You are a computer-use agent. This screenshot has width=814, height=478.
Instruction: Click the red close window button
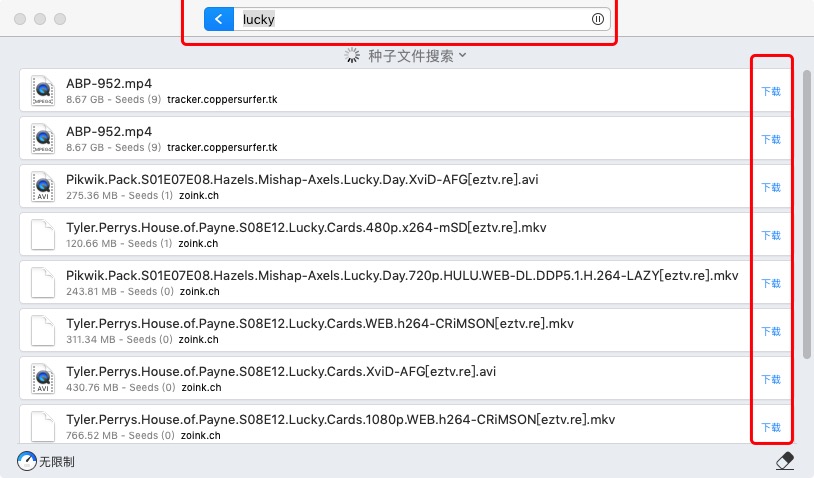tap(20, 19)
